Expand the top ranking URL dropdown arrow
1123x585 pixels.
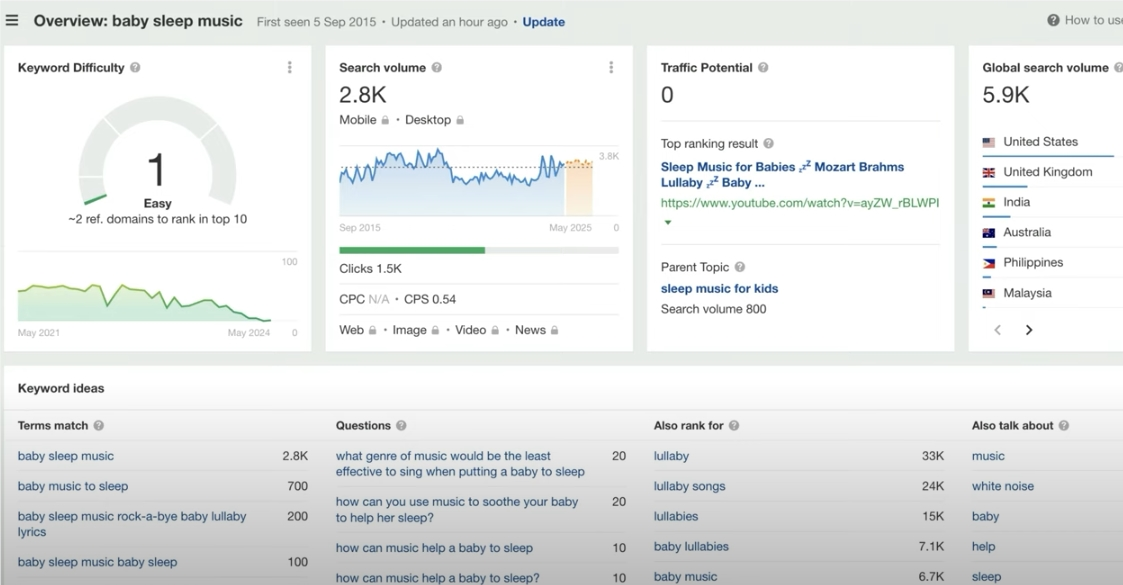pyautogui.click(x=667, y=223)
